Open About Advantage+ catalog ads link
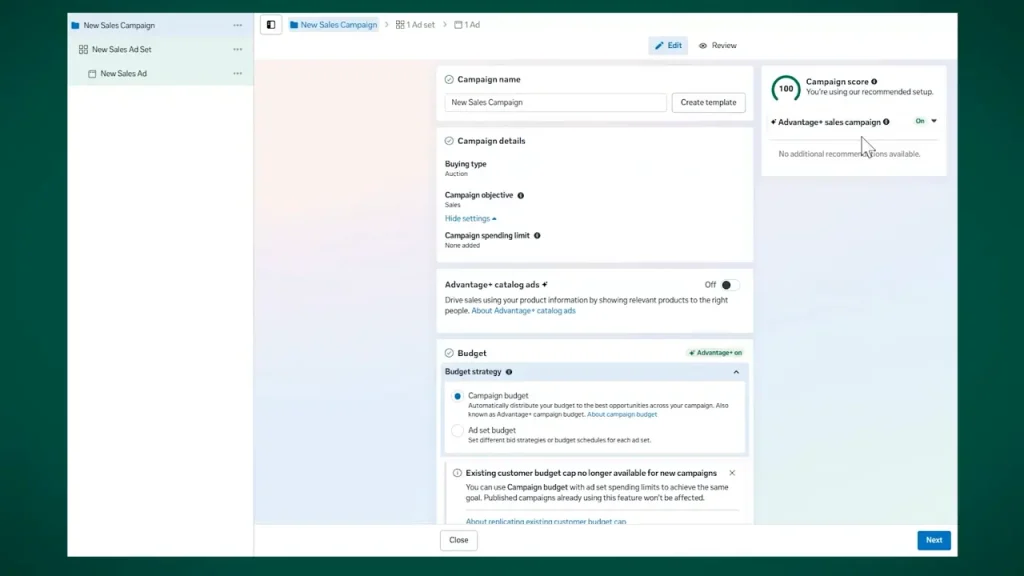The width and height of the screenshot is (1024, 576). click(523, 311)
